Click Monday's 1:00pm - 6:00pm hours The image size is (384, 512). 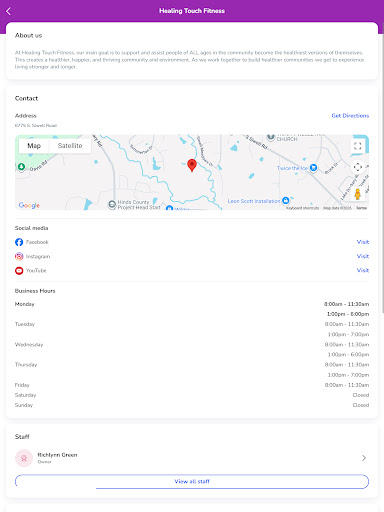348,314
